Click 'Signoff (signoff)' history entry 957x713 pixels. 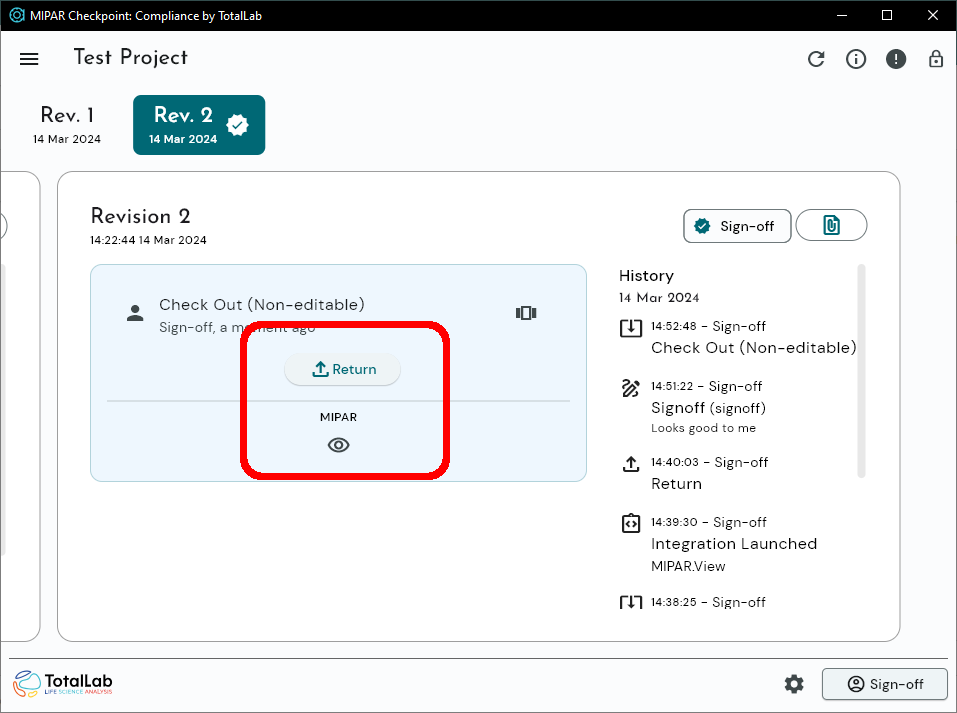[x=708, y=408]
